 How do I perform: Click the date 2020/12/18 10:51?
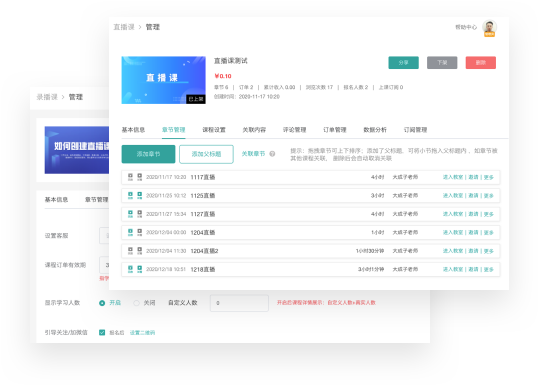coord(166,269)
